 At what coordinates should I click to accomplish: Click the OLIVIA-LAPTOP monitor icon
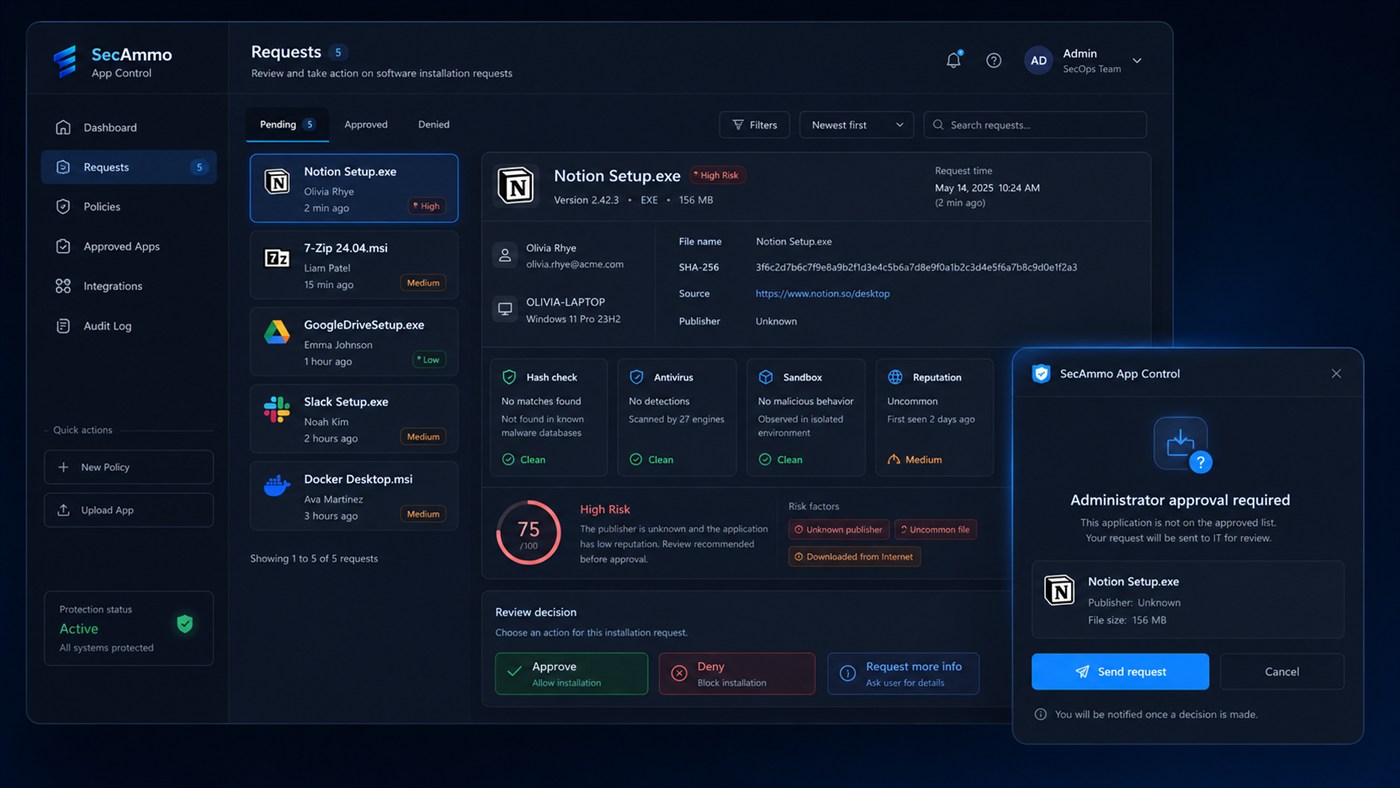[x=505, y=309]
